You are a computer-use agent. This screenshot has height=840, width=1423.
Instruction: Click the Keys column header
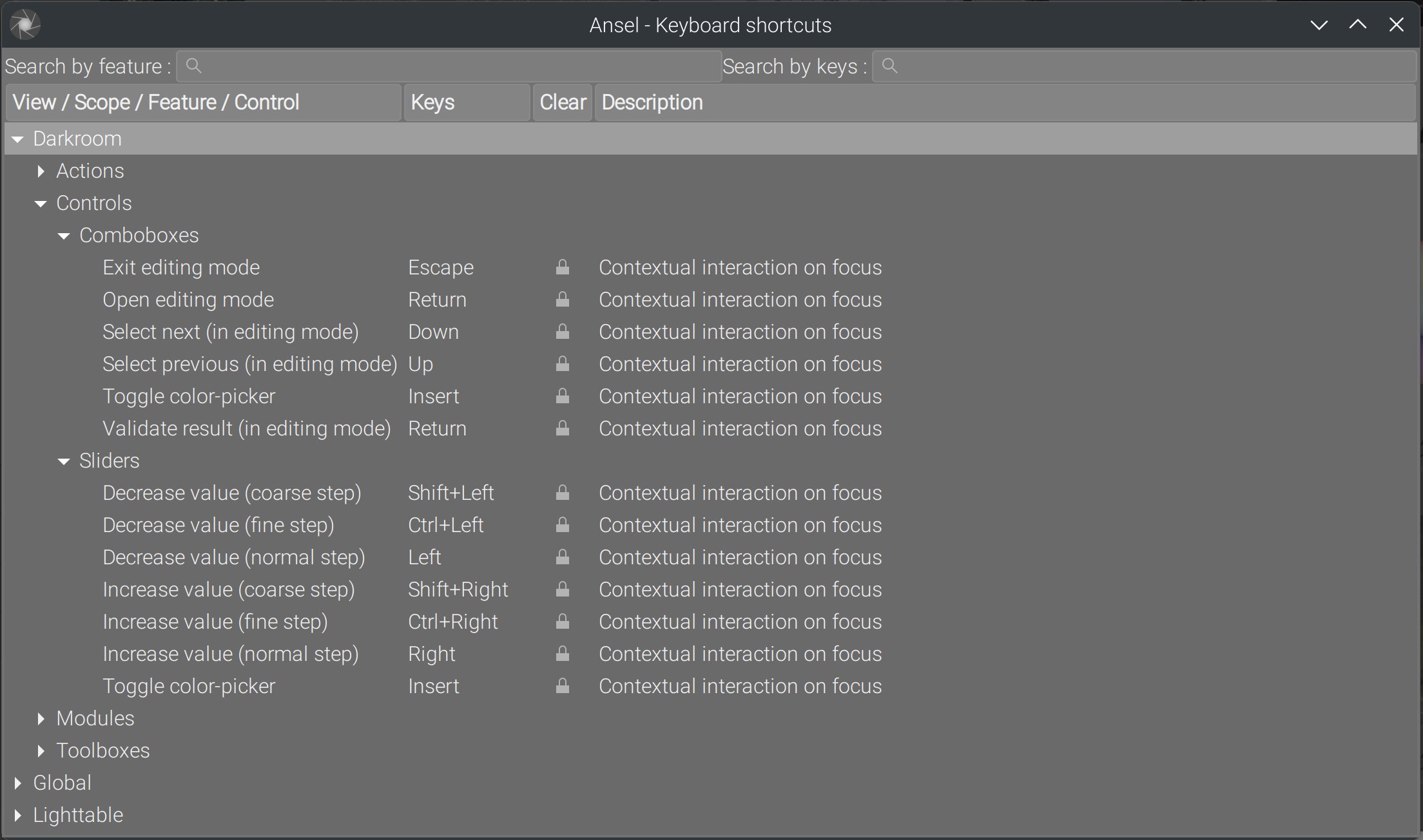467,102
